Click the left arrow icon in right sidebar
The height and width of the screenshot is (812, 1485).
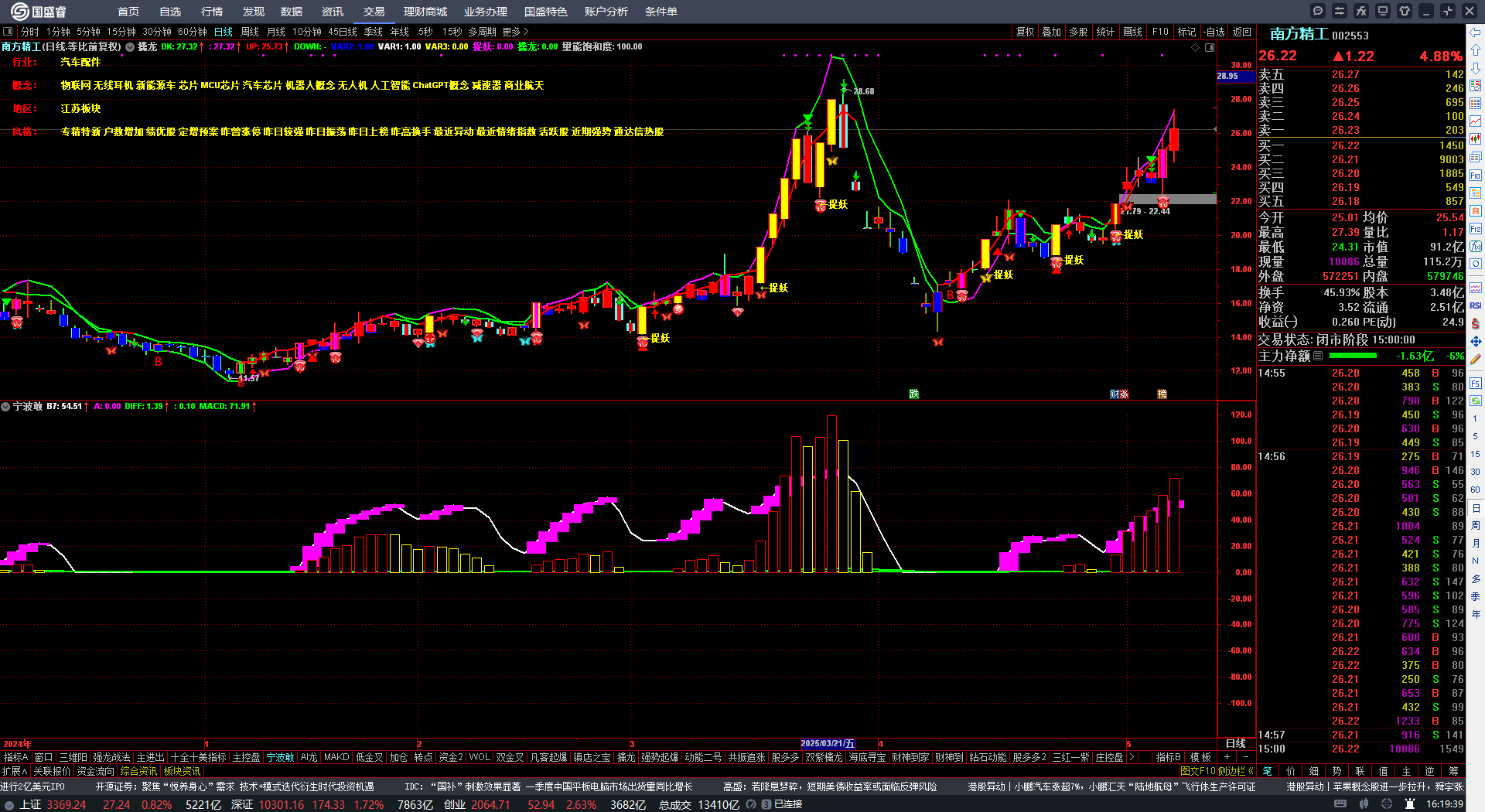[x=1476, y=32]
